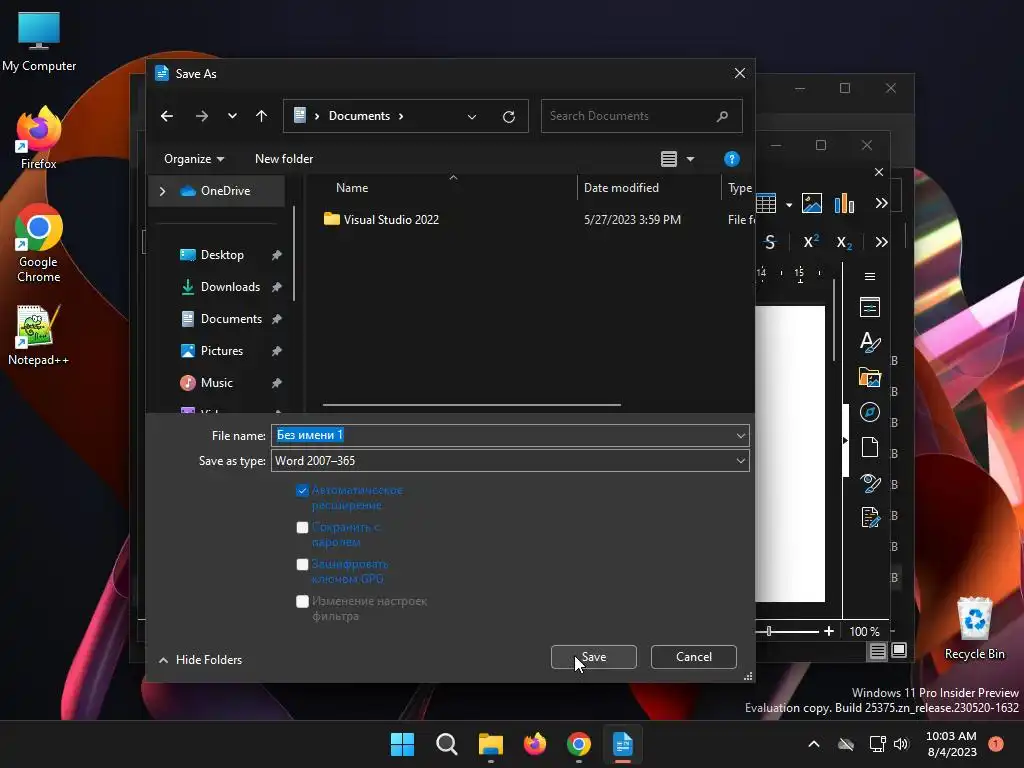Open recent locations dropdown arrow
The width and height of the screenshot is (1024, 768).
pos(232,116)
